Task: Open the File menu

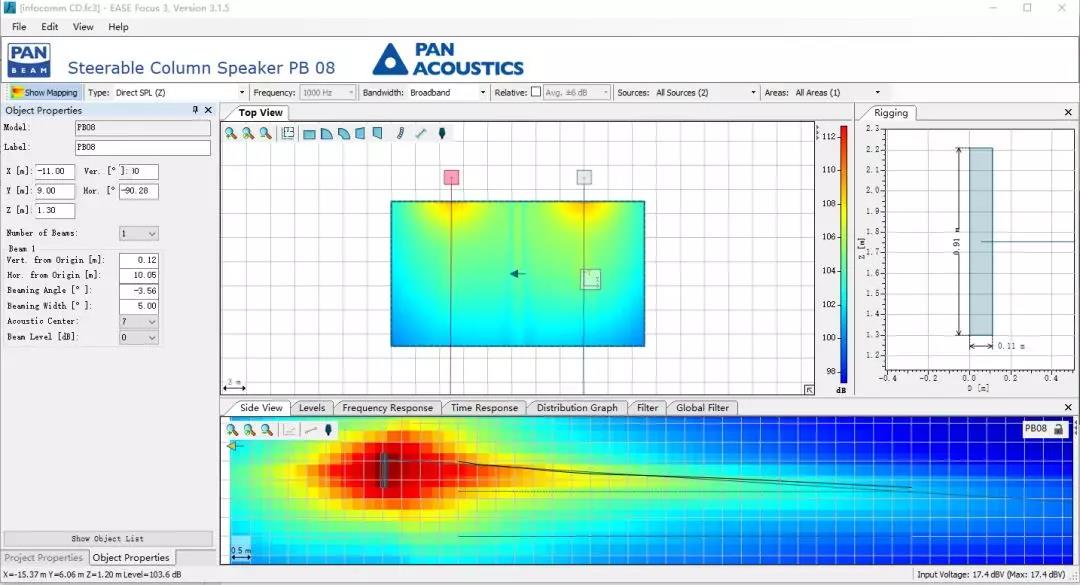Action: 19,27
